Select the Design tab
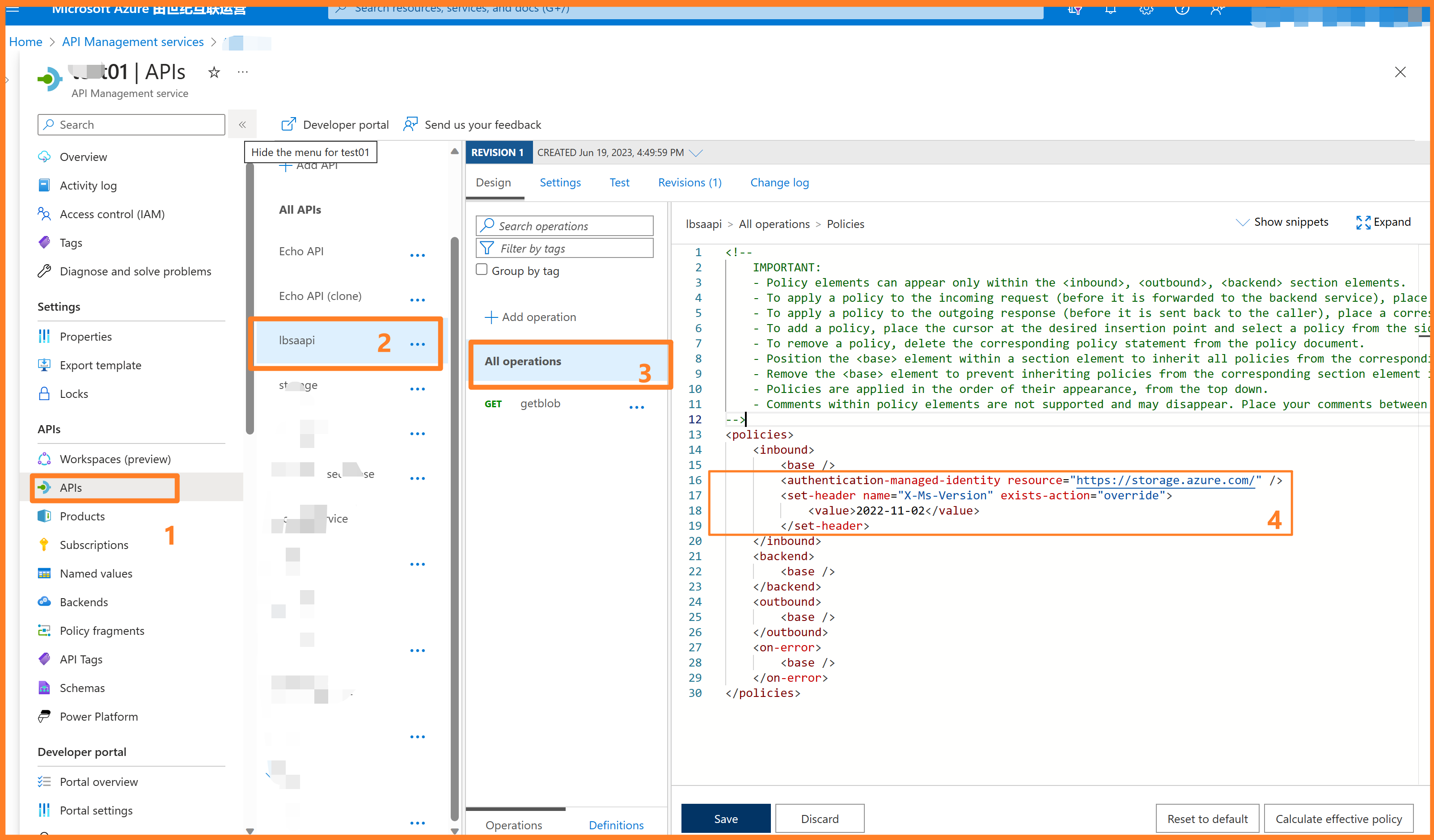The image size is (1434, 840). [493, 182]
